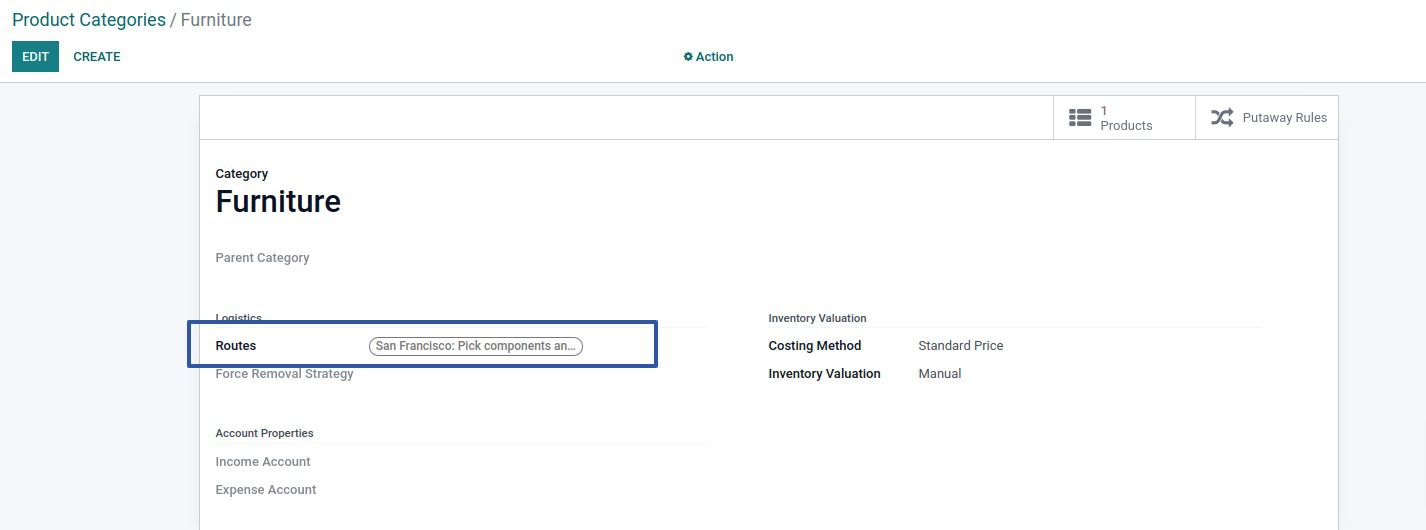This screenshot has height=530, width=1426.
Task: Click the Manual inventory valuation value
Action: pyautogui.click(x=939, y=374)
